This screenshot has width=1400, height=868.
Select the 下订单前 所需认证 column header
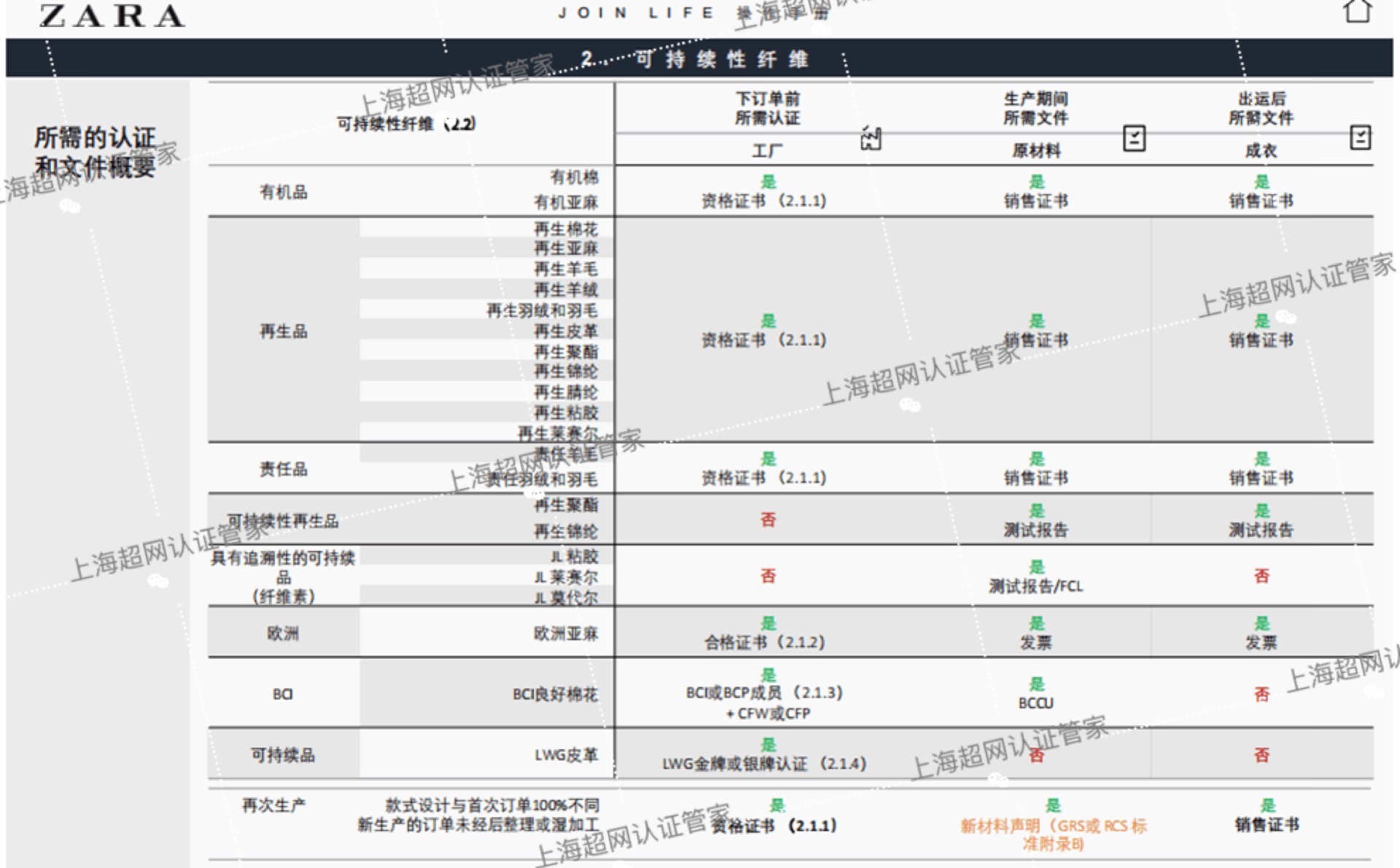(767, 108)
